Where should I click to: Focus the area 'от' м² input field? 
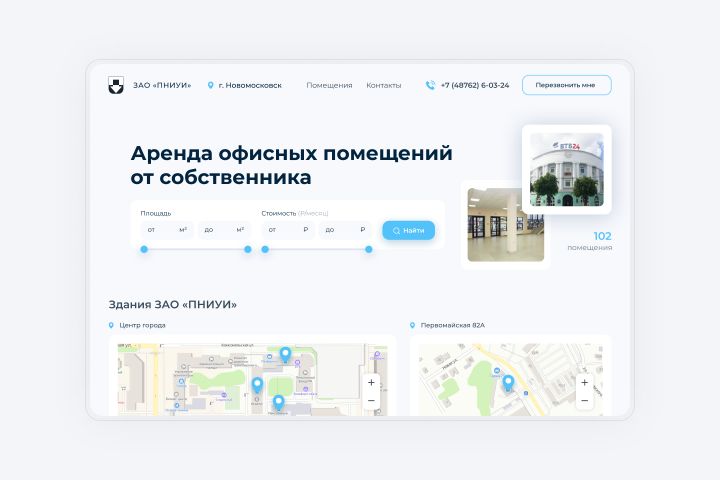tap(167, 230)
